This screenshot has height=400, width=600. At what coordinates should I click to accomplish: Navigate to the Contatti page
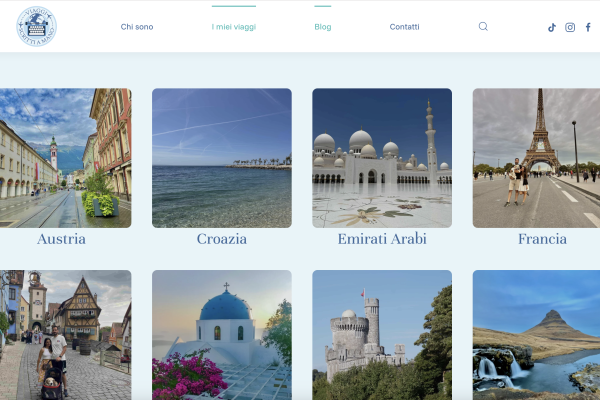click(x=404, y=27)
